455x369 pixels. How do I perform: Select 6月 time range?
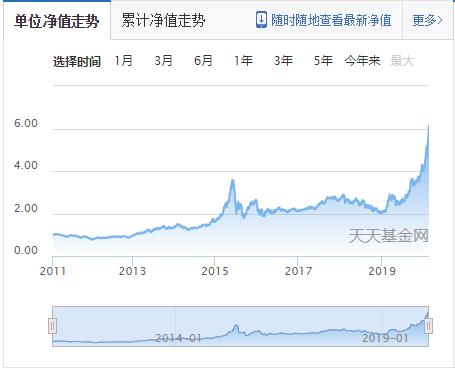[203, 61]
